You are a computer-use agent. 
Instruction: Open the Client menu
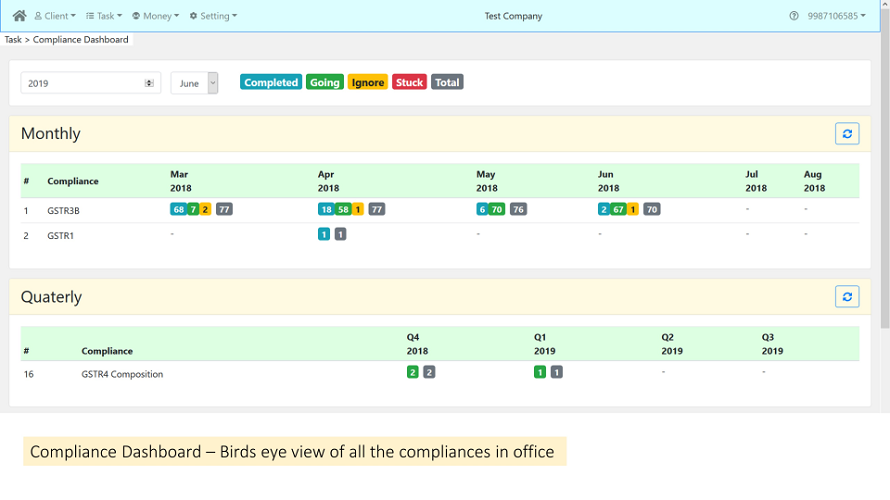pyautogui.click(x=55, y=16)
